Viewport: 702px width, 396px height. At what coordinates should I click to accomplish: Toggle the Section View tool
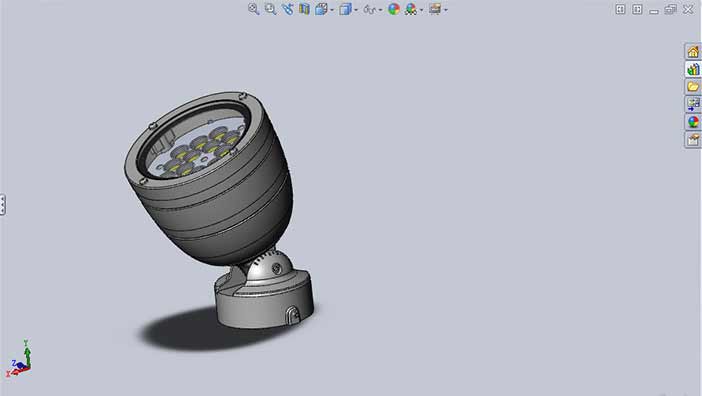pos(304,9)
